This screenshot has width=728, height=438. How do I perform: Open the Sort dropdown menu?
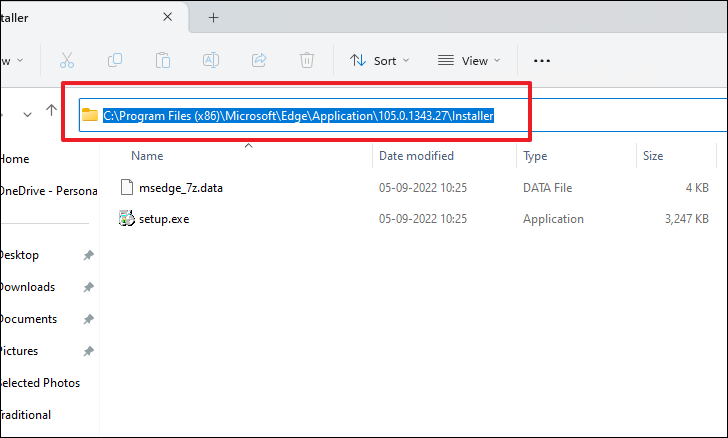click(x=379, y=61)
